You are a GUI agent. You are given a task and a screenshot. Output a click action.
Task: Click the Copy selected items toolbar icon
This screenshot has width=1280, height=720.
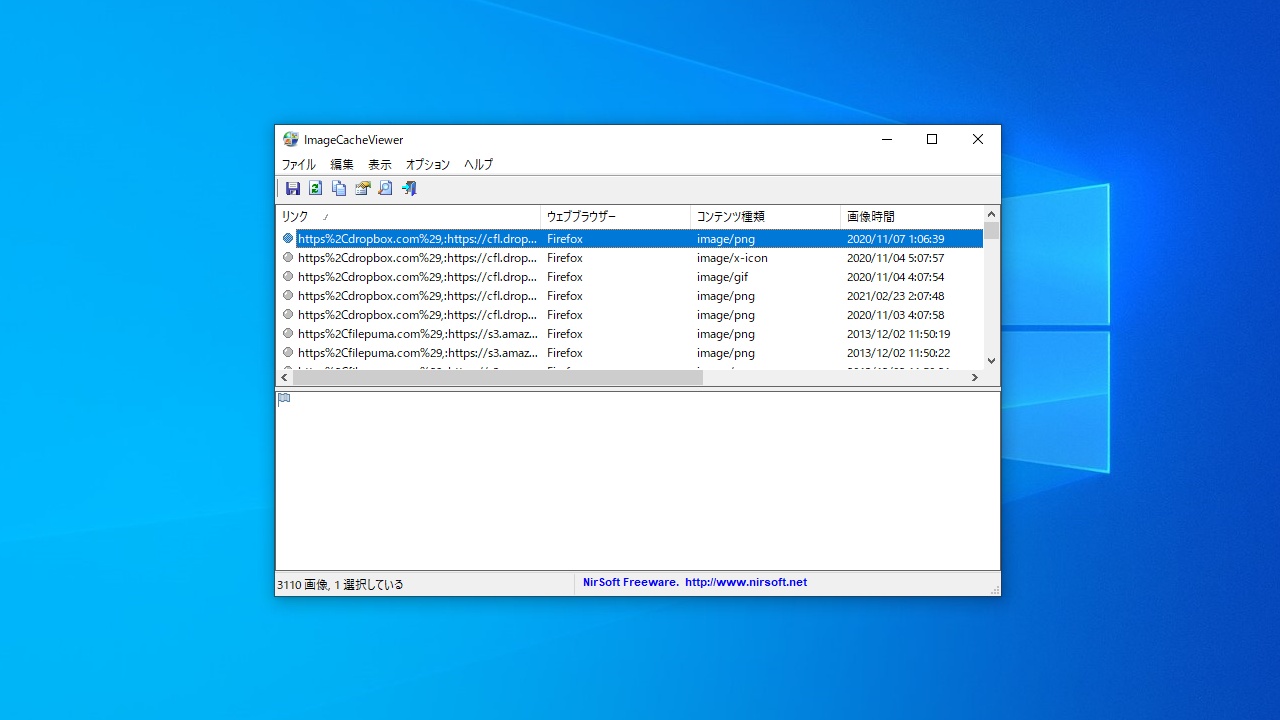339,188
